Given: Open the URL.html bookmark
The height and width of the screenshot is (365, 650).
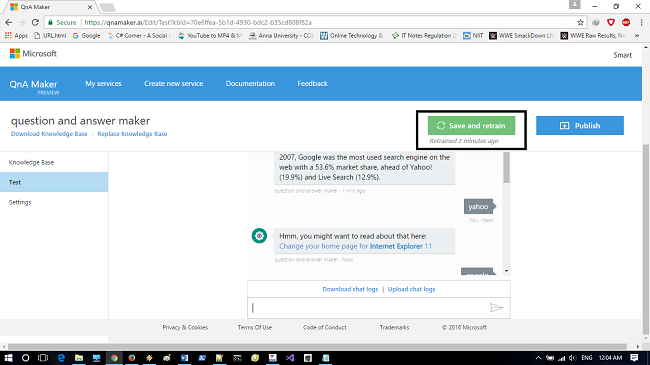Looking at the screenshot, I should pyautogui.click(x=50, y=36).
